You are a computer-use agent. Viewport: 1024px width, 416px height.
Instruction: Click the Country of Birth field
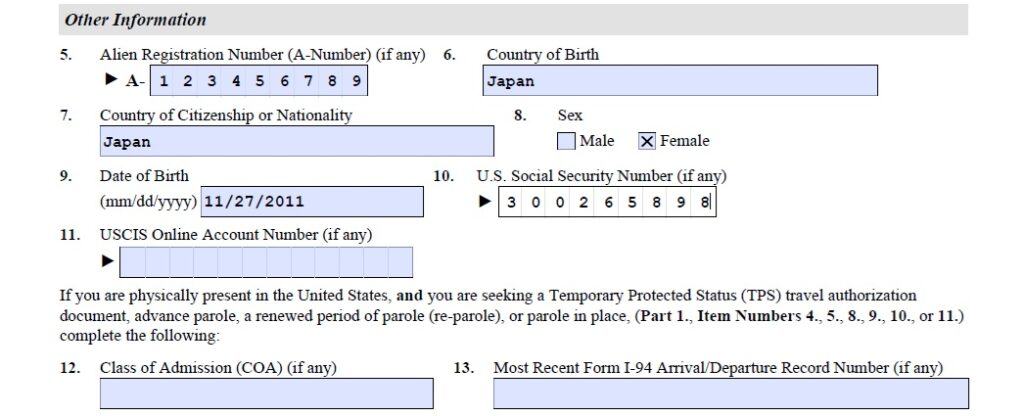pos(679,81)
